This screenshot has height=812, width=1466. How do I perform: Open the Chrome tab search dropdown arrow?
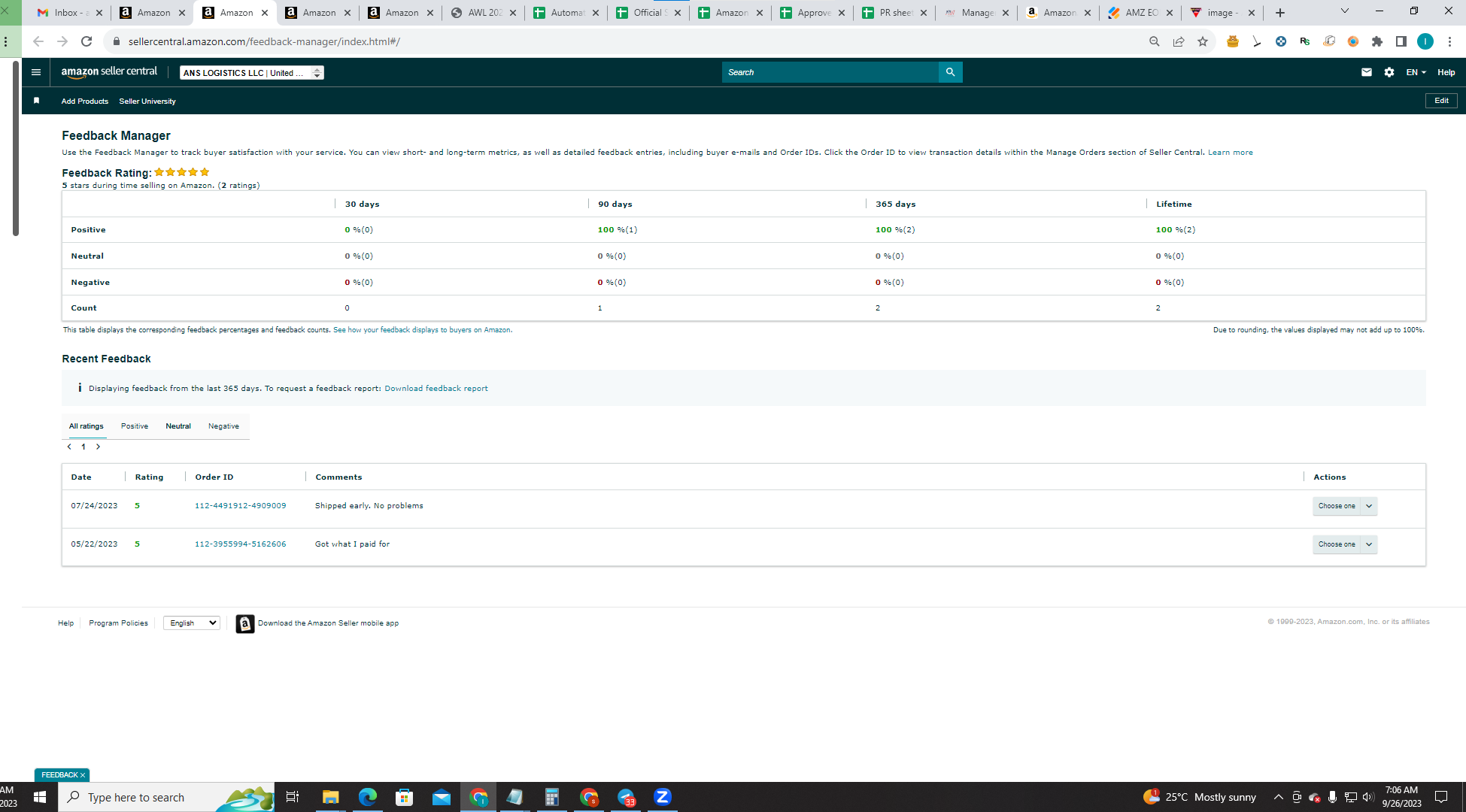pyautogui.click(x=1345, y=11)
